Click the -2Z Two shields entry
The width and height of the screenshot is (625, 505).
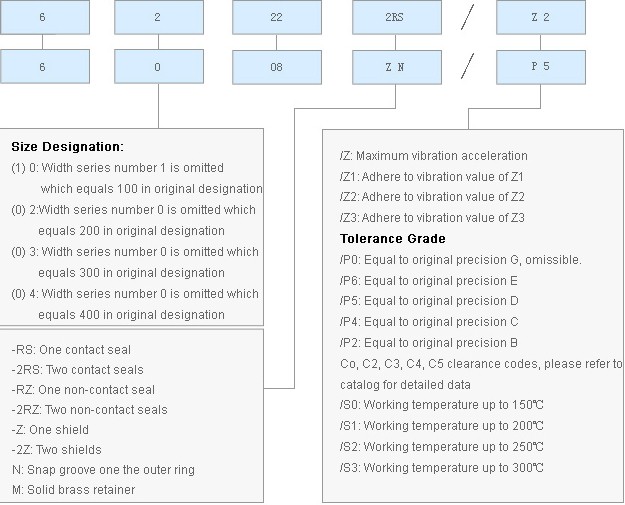(x=56, y=450)
